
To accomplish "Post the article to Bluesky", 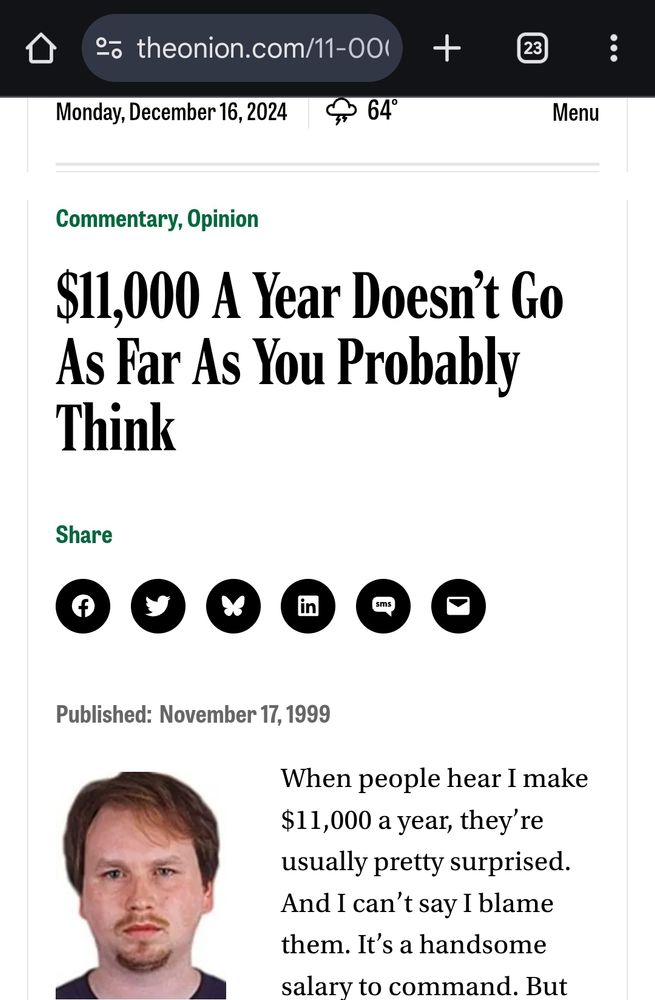I will click(233, 606).
